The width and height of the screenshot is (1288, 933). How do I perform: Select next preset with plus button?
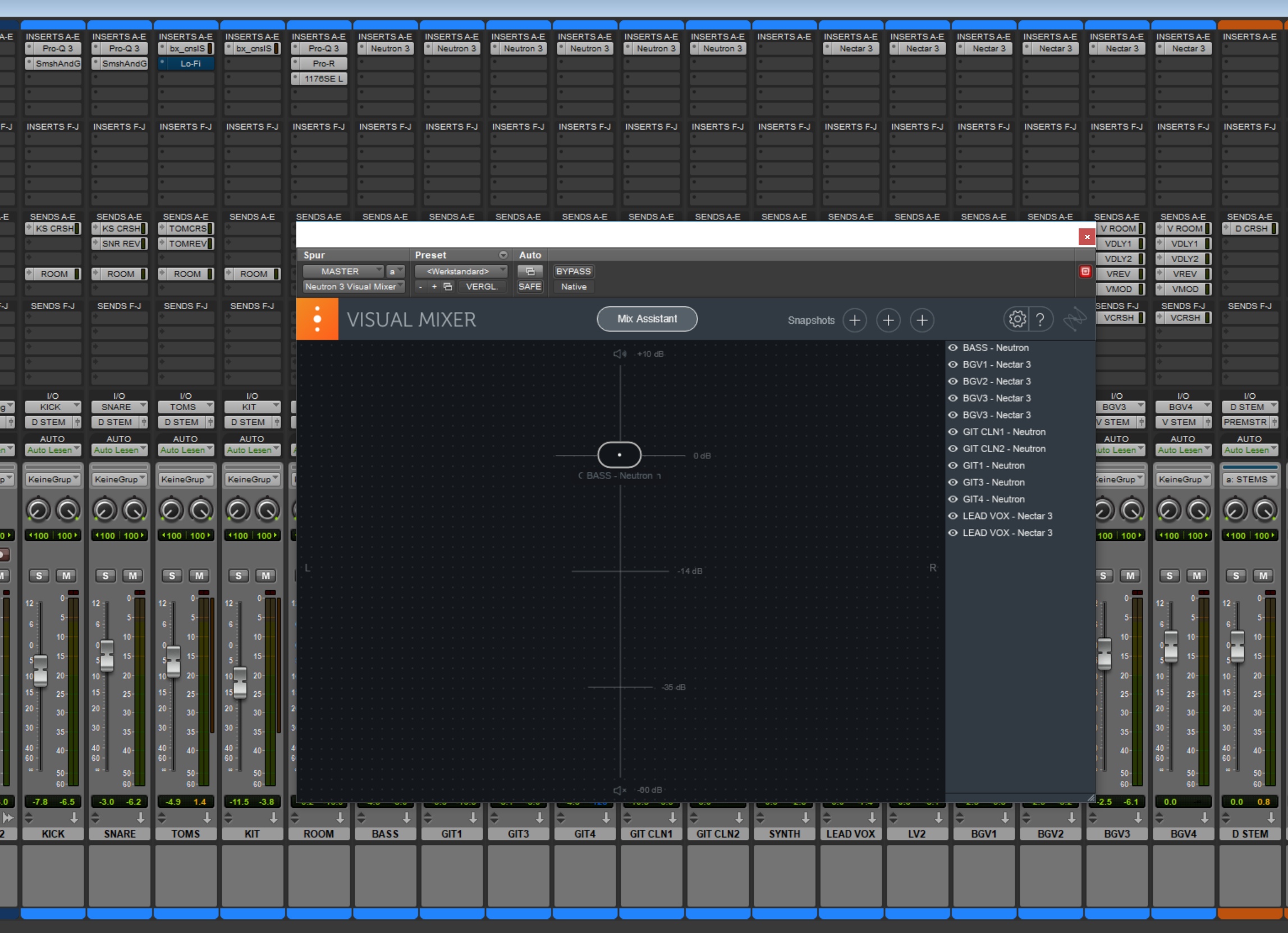tap(434, 287)
